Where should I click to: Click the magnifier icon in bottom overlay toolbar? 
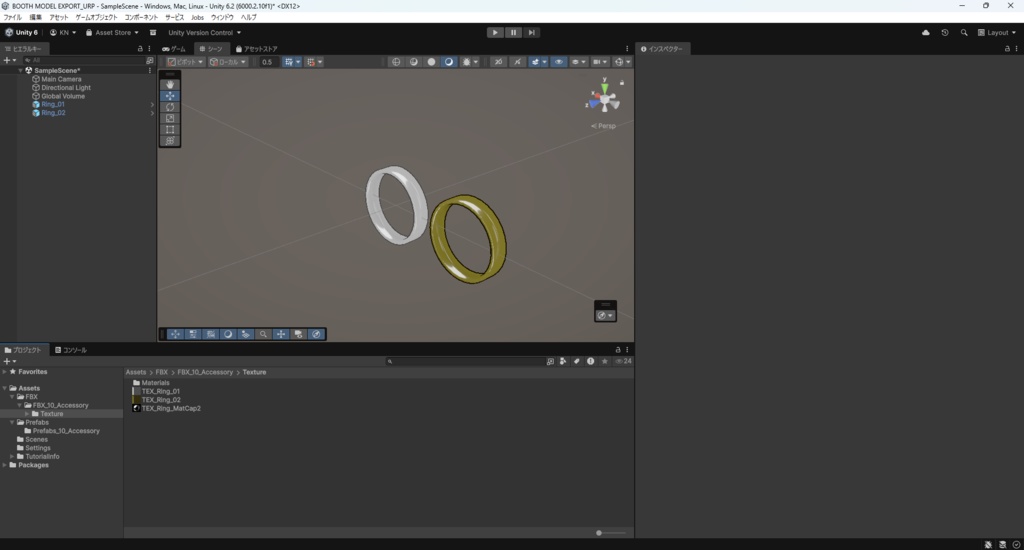click(263, 334)
